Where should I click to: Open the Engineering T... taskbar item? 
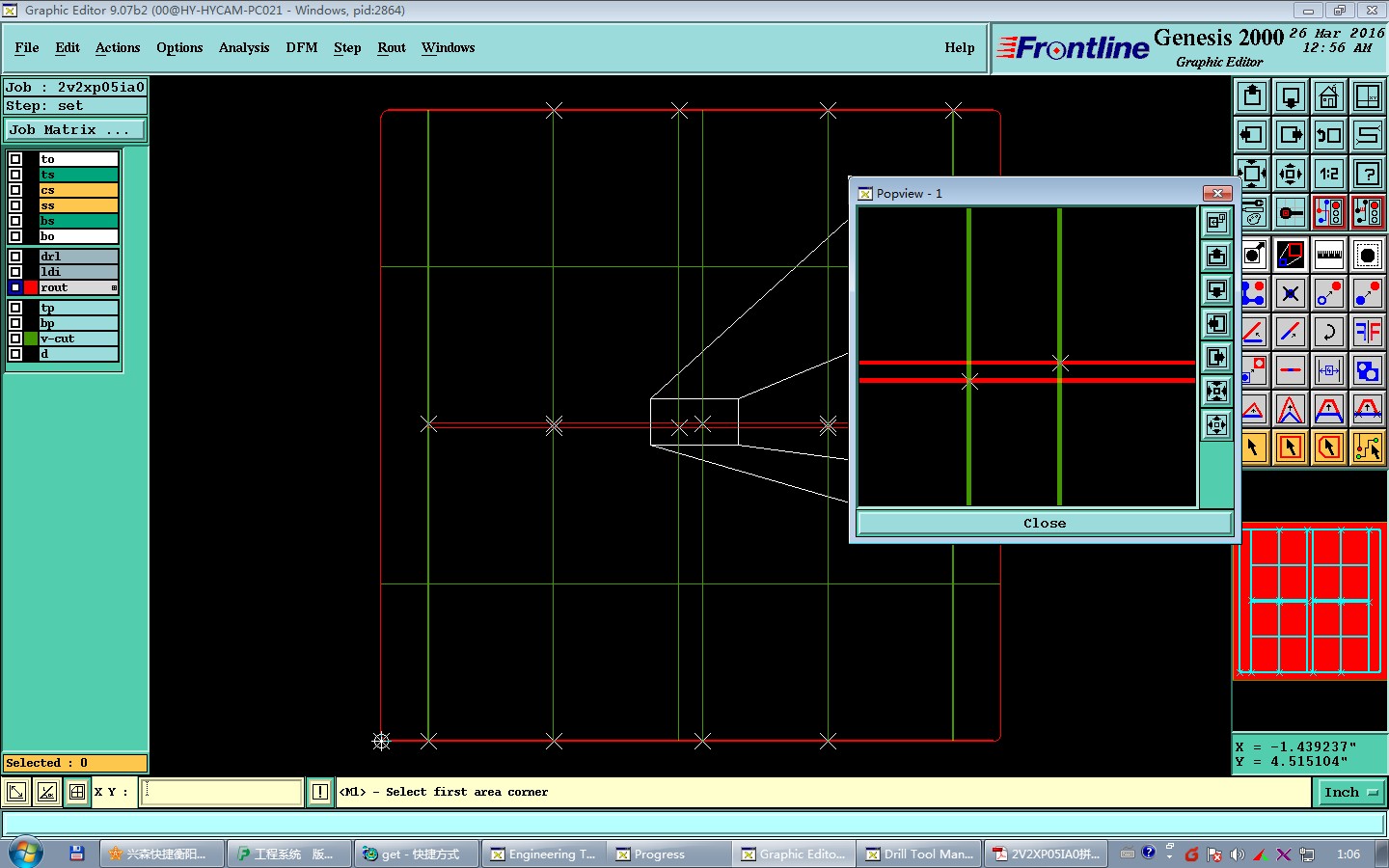click(544, 854)
